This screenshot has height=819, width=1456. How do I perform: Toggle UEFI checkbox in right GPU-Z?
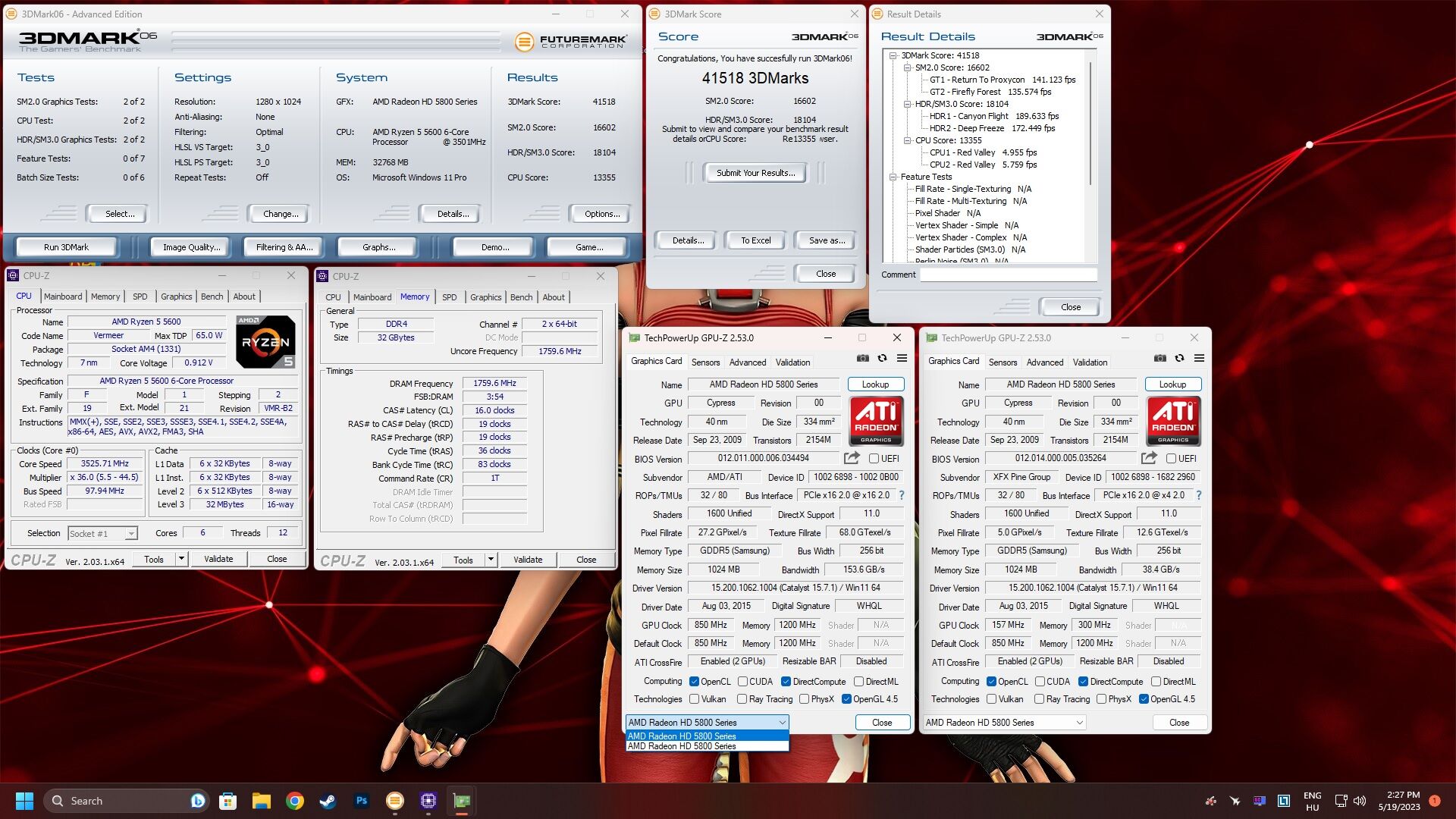(x=1171, y=459)
